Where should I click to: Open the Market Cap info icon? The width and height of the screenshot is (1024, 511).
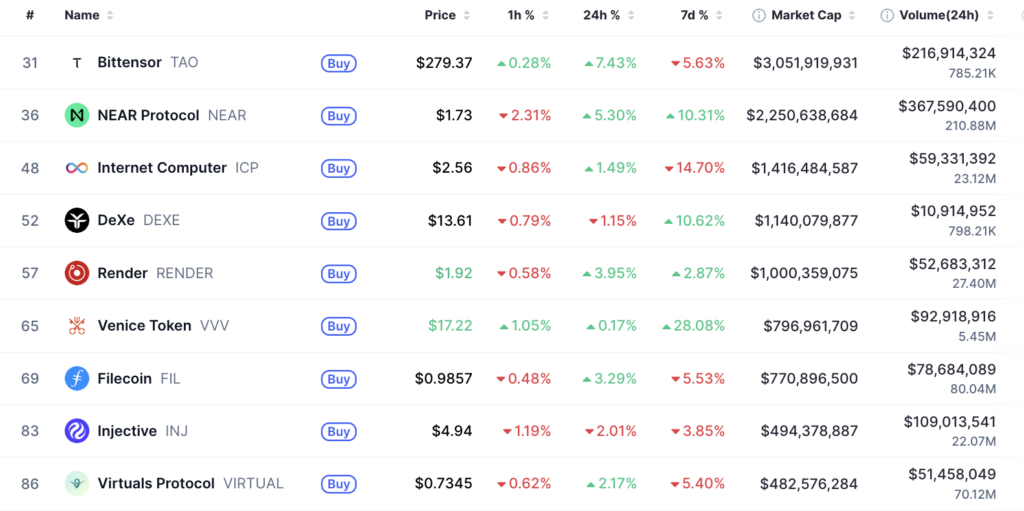759,16
